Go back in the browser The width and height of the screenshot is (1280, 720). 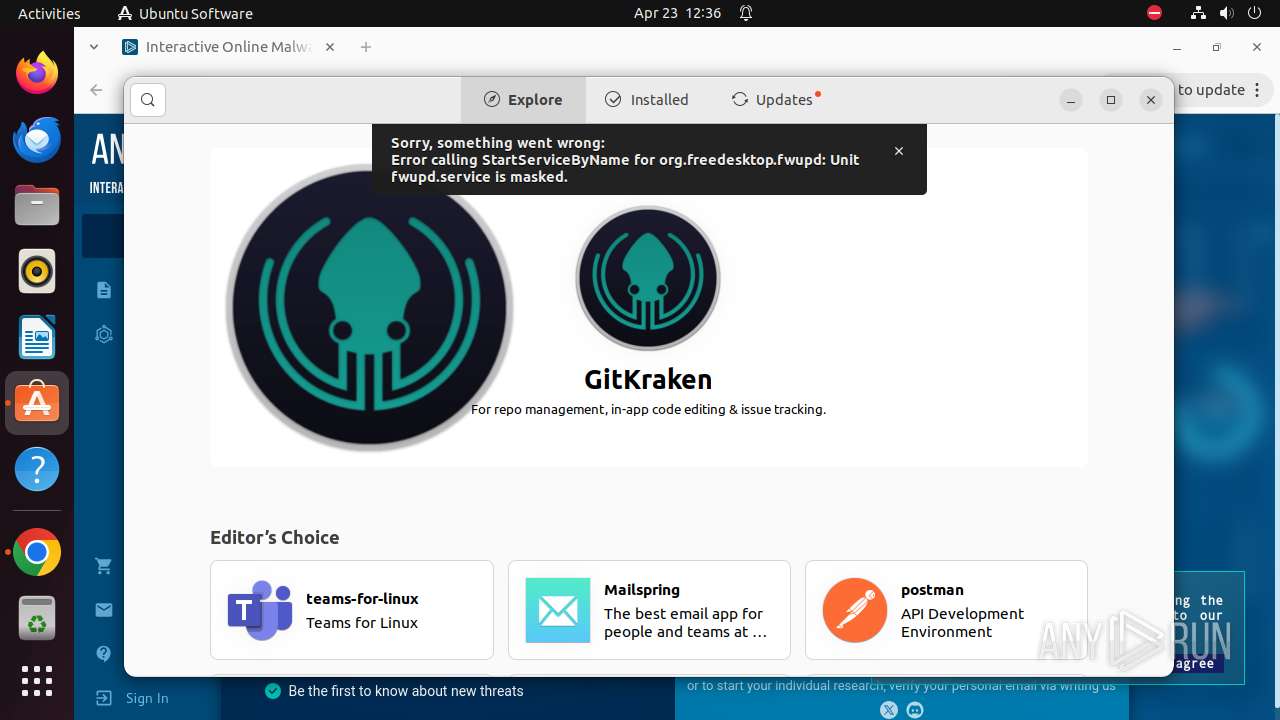[96, 90]
